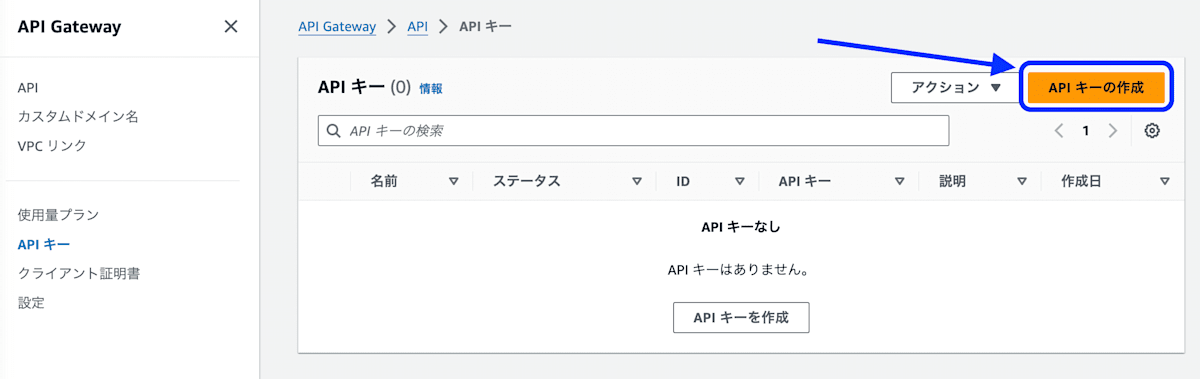The image size is (1200, 379).
Task: Open table preferences gear icon
Action: [x=1152, y=131]
